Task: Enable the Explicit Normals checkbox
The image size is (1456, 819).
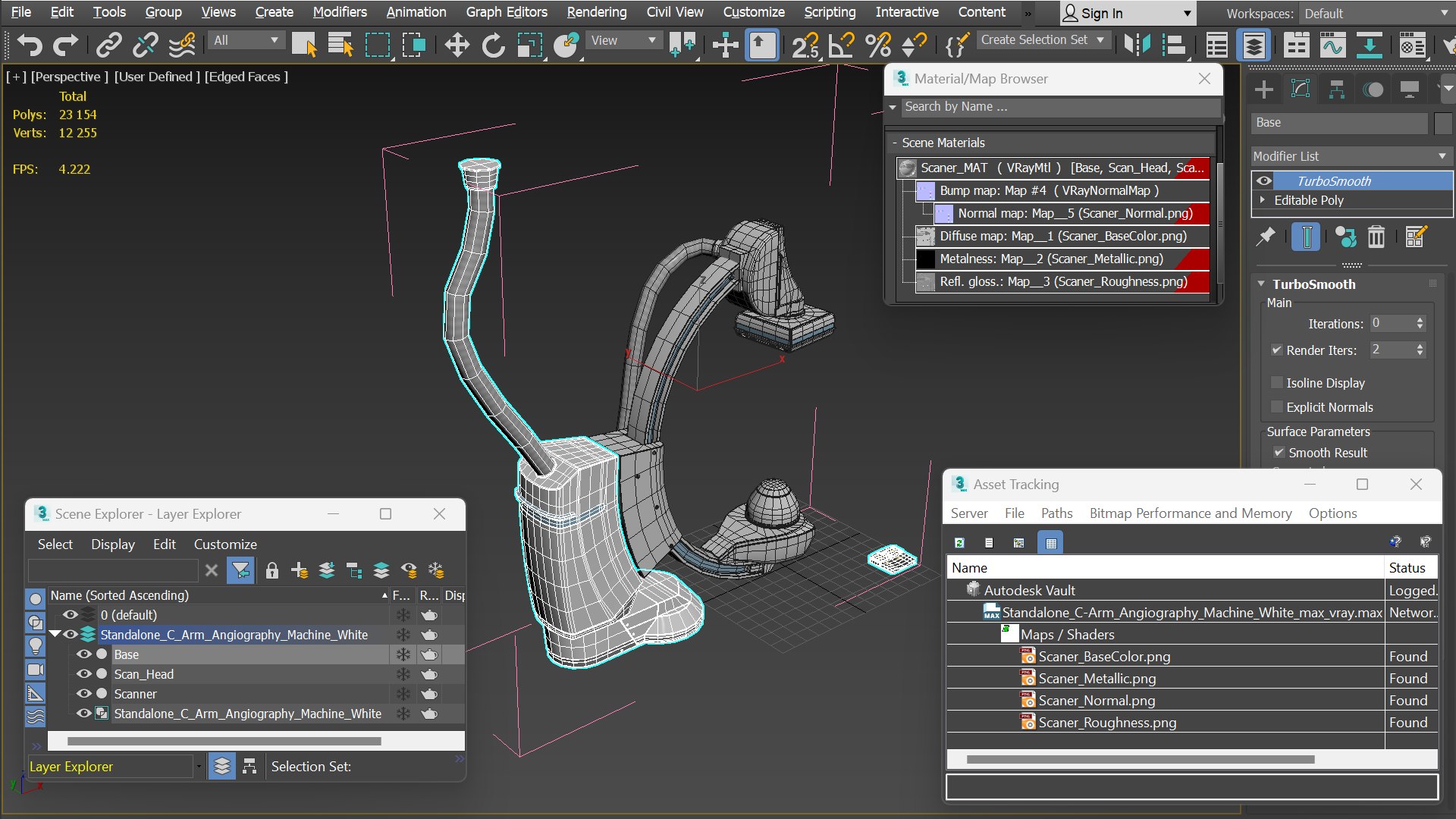Action: [x=1277, y=407]
